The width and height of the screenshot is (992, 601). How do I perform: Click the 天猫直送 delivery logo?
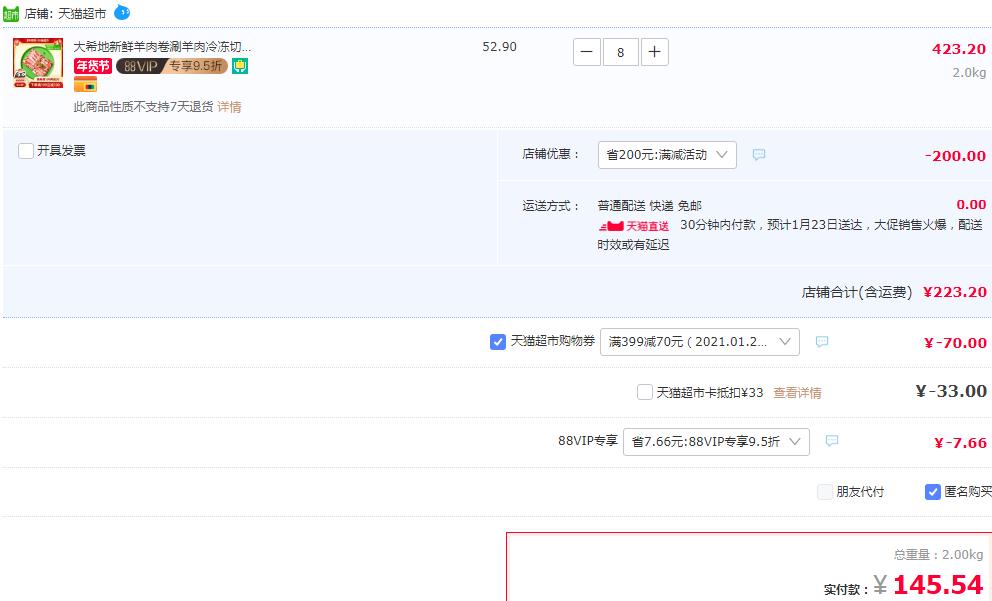coord(634,226)
